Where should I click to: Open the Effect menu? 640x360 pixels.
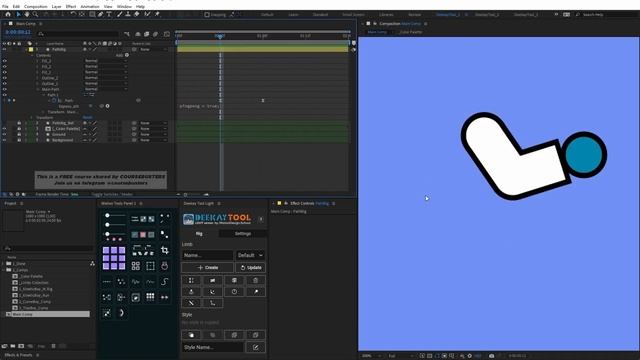[71, 7]
